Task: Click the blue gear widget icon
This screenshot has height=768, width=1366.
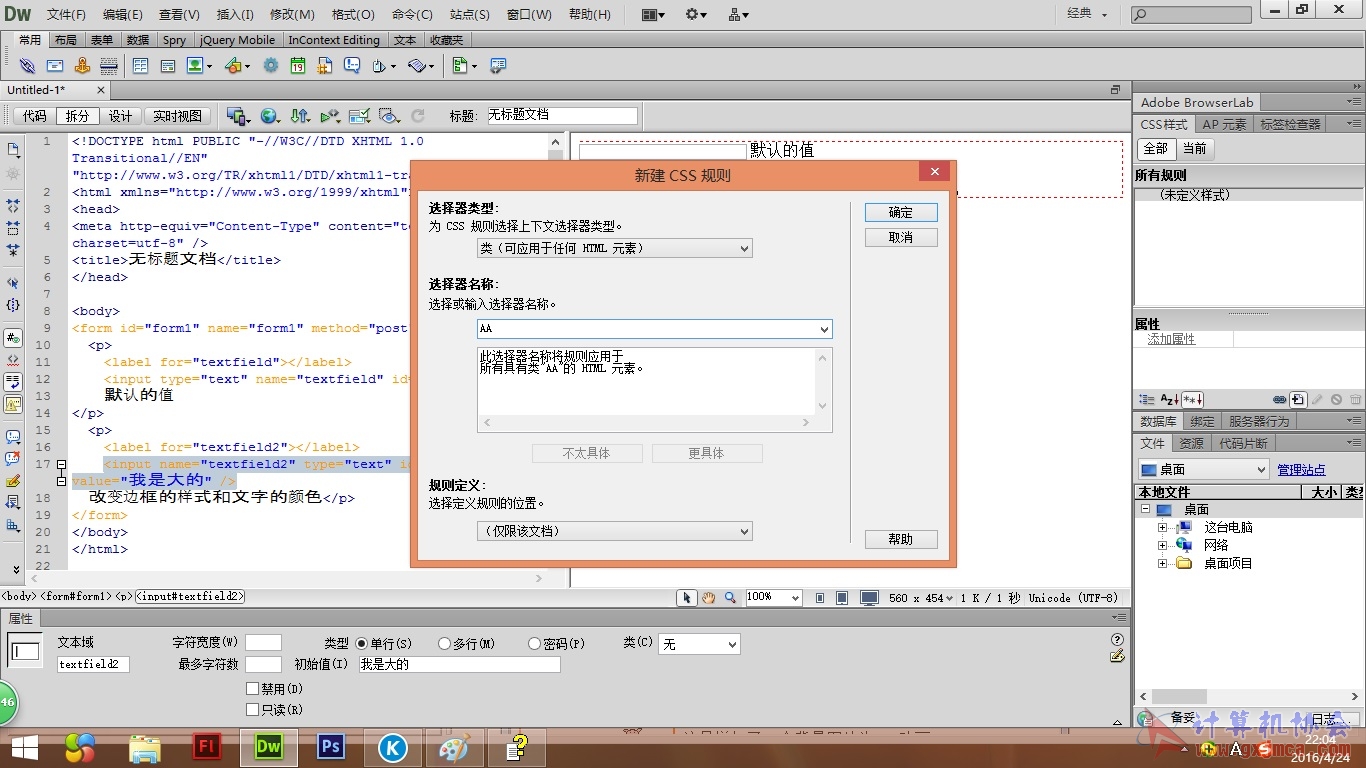Action: (x=271, y=65)
